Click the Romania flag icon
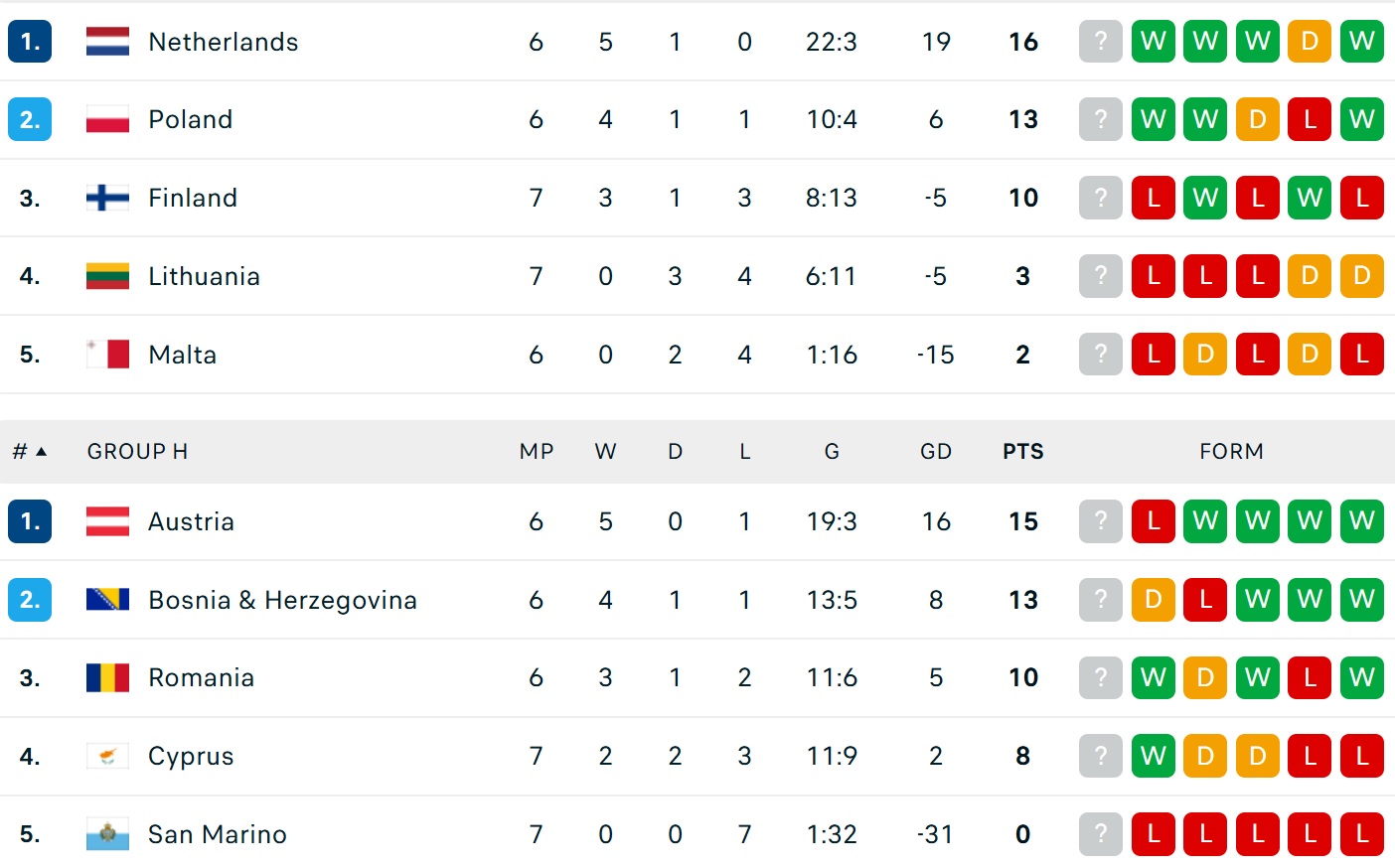The height and width of the screenshot is (868, 1395). pyautogui.click(x=107, y=678)
